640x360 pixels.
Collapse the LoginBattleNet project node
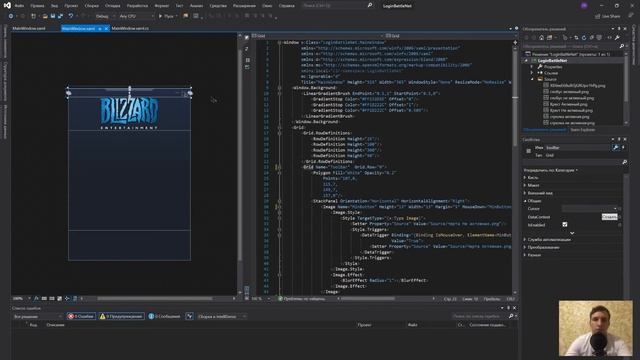pos(526,60)
